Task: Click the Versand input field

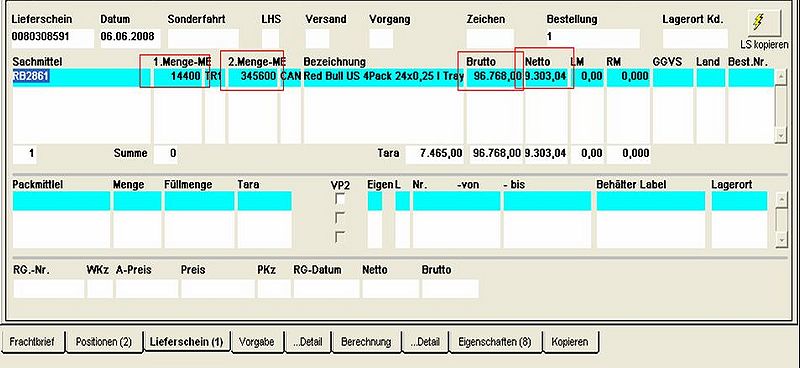Action: tap(317, 38)
